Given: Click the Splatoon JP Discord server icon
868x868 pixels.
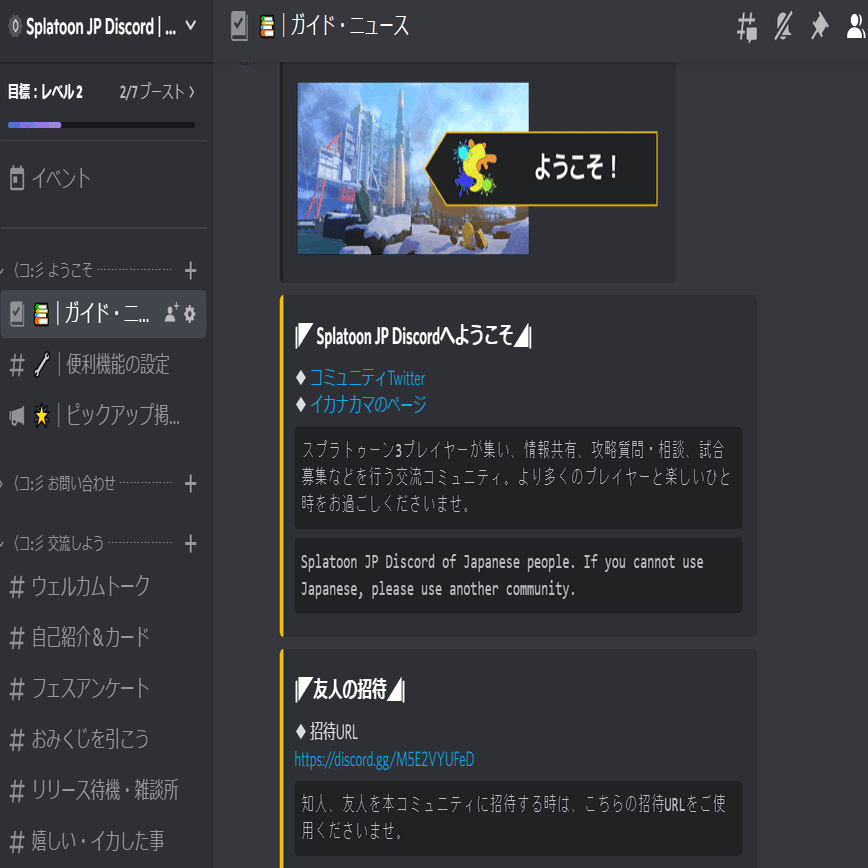Looking at the screenshot, I should [14, 25].
